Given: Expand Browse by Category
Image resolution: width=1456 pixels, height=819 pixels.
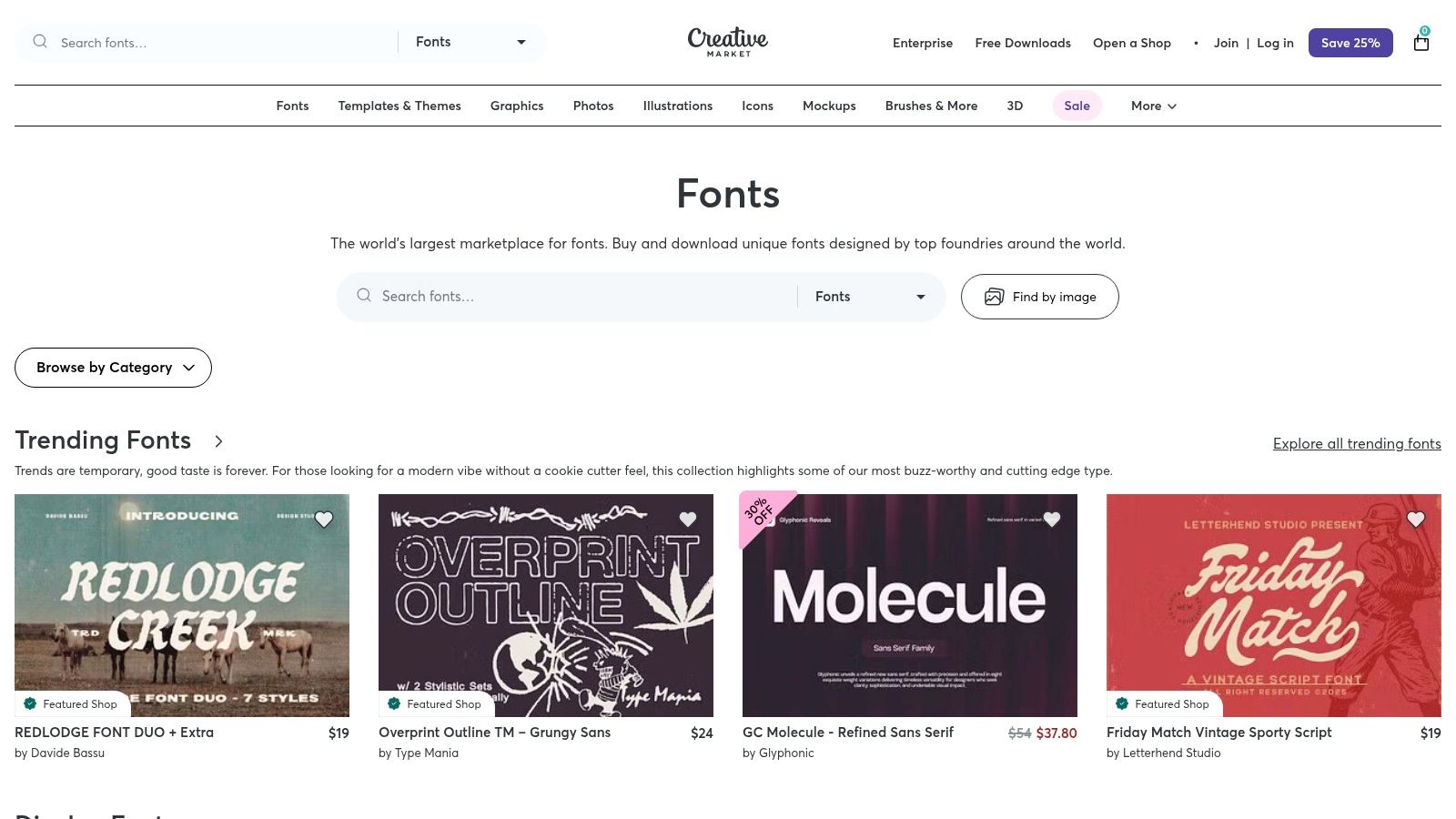Looking at the screenshot, I should tap(113, 367).
